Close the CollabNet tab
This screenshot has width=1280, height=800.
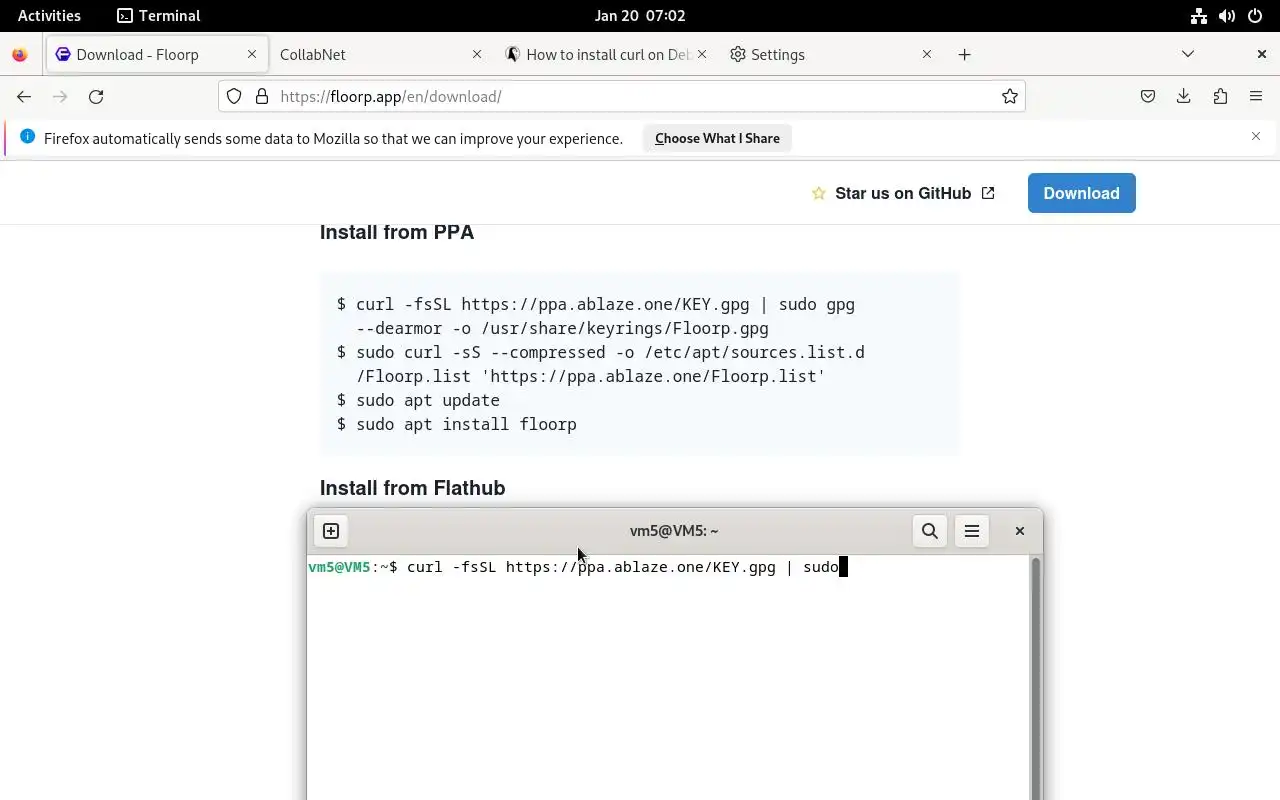pyautogui.click(x=477, y=55)
